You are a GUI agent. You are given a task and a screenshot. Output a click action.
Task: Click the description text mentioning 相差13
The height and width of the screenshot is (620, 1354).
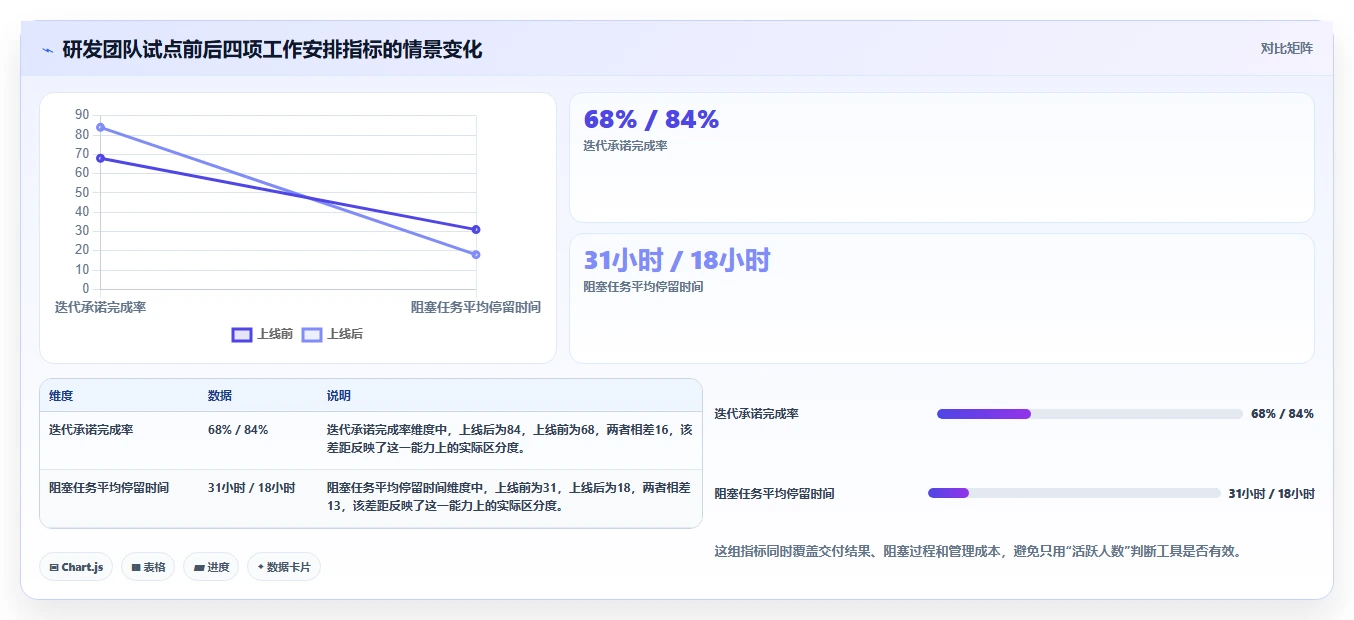click(x=509, y=497)
